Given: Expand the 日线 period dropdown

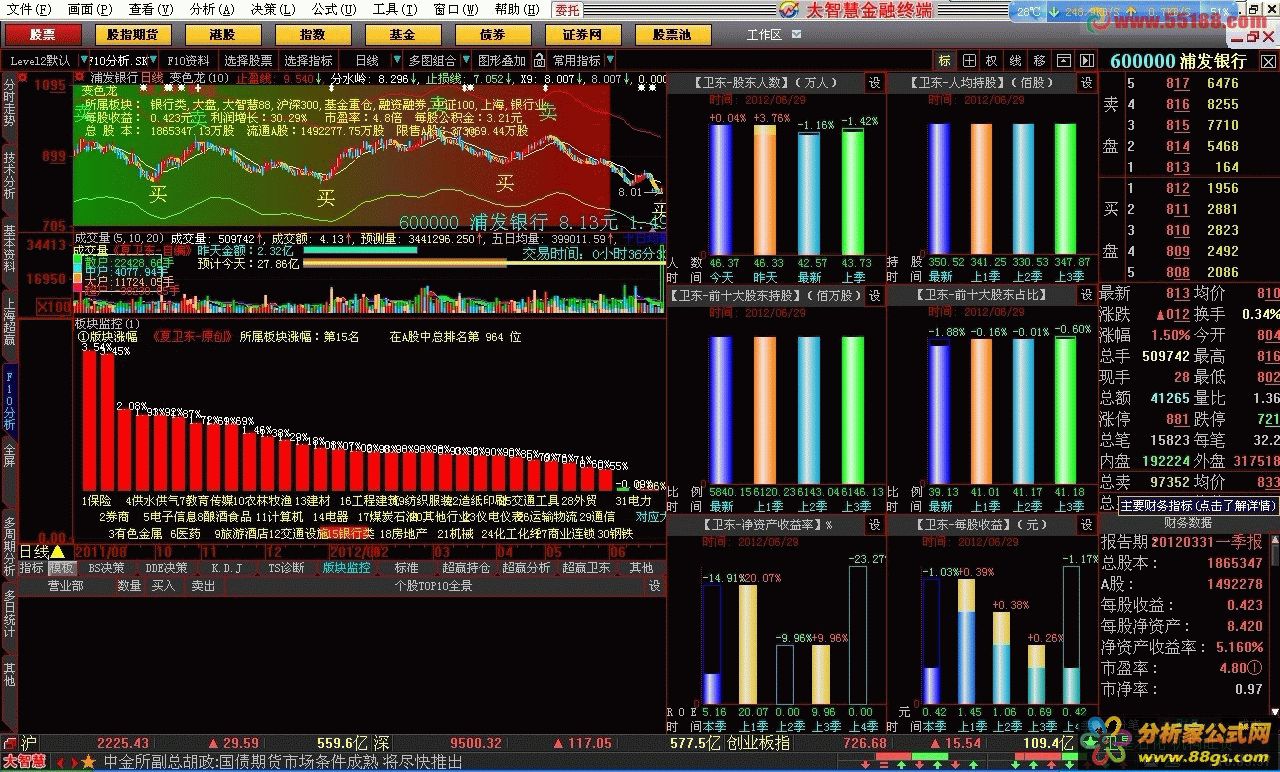Looking at the screenshot, I should pos(398,61).
